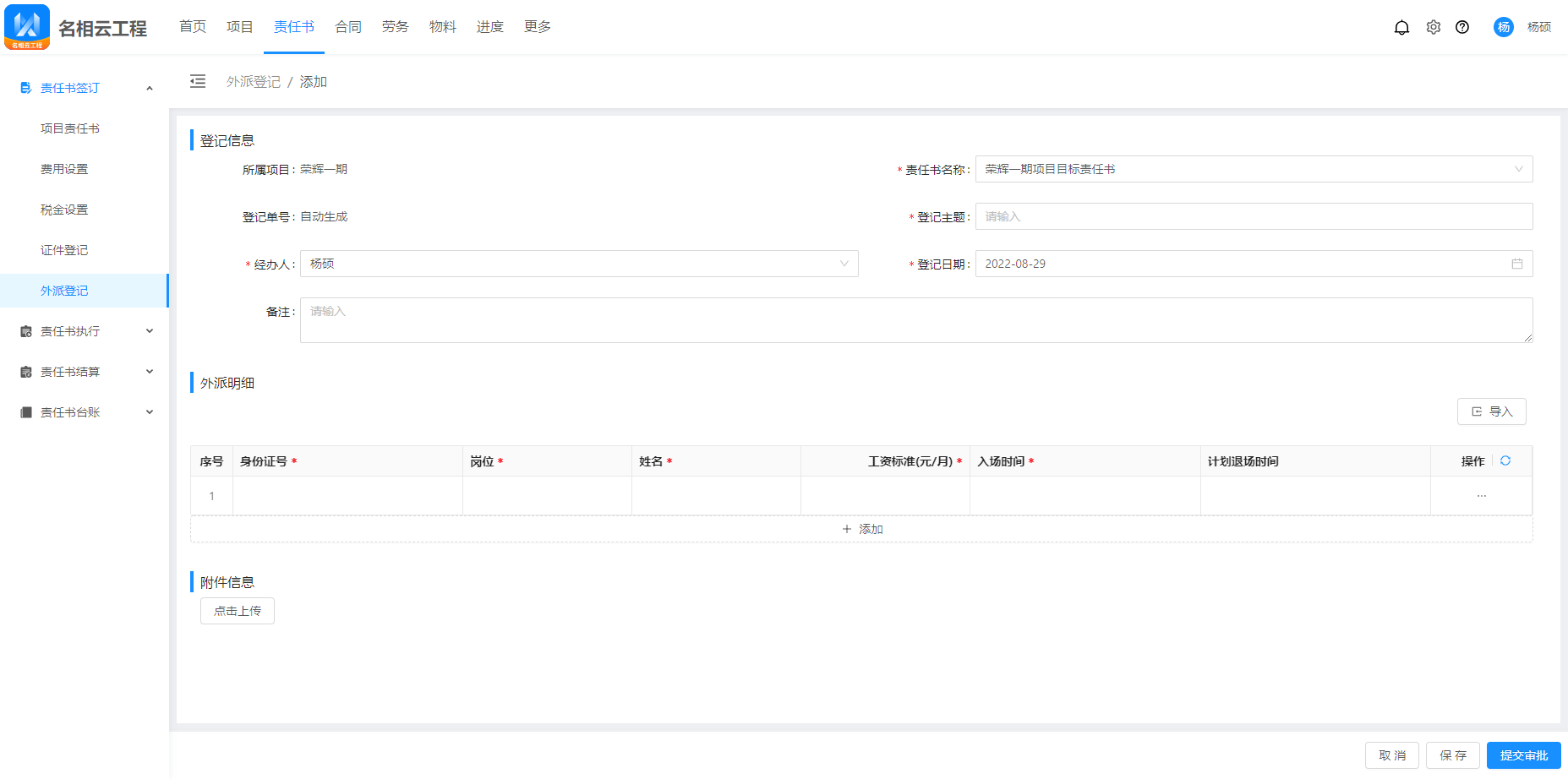The image size is (1568, 779).
Task: Open the 项目 top tab
Action: 240,27
